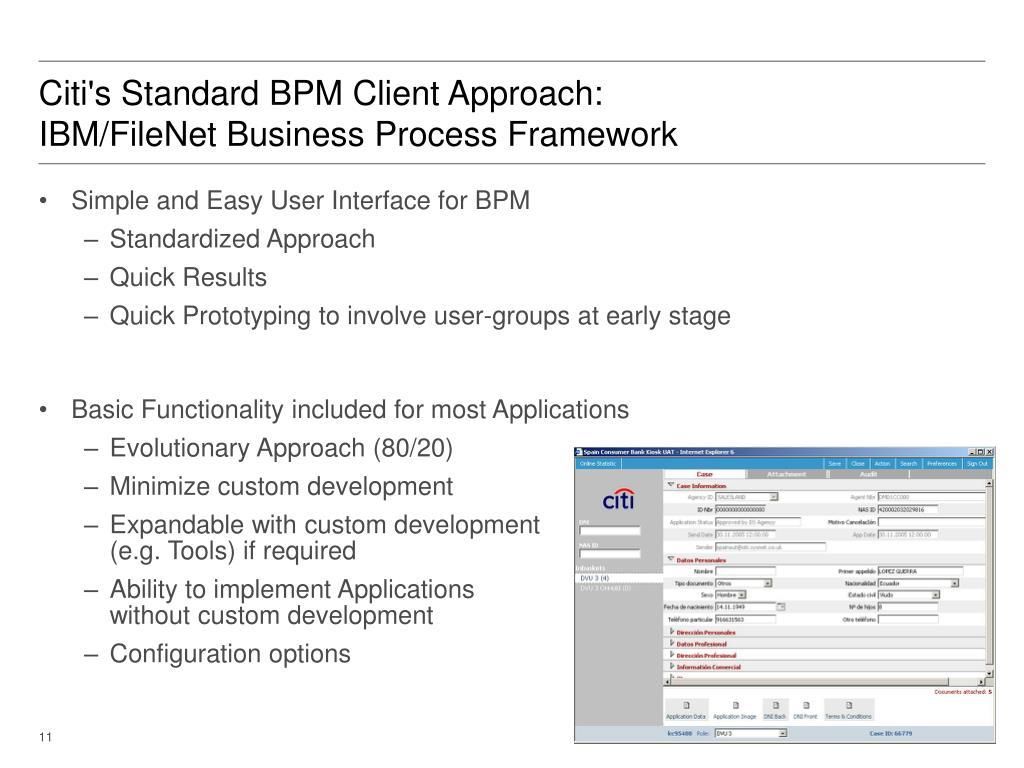Open the Role dropdown at bottom

click(x=782, y=733)
